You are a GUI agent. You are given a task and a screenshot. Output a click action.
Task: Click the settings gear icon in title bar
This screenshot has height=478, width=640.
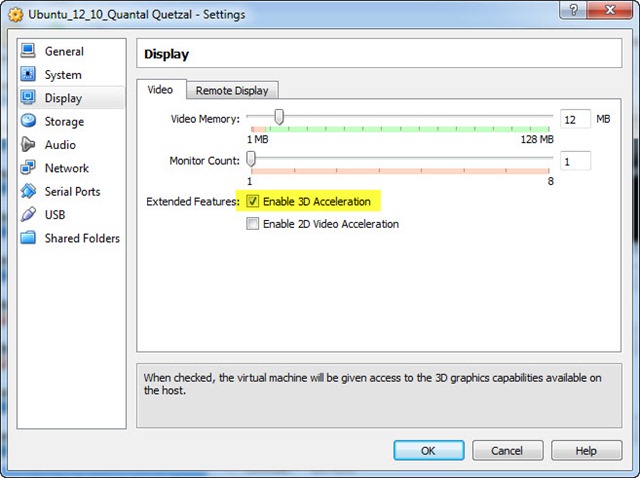(16, 15)
